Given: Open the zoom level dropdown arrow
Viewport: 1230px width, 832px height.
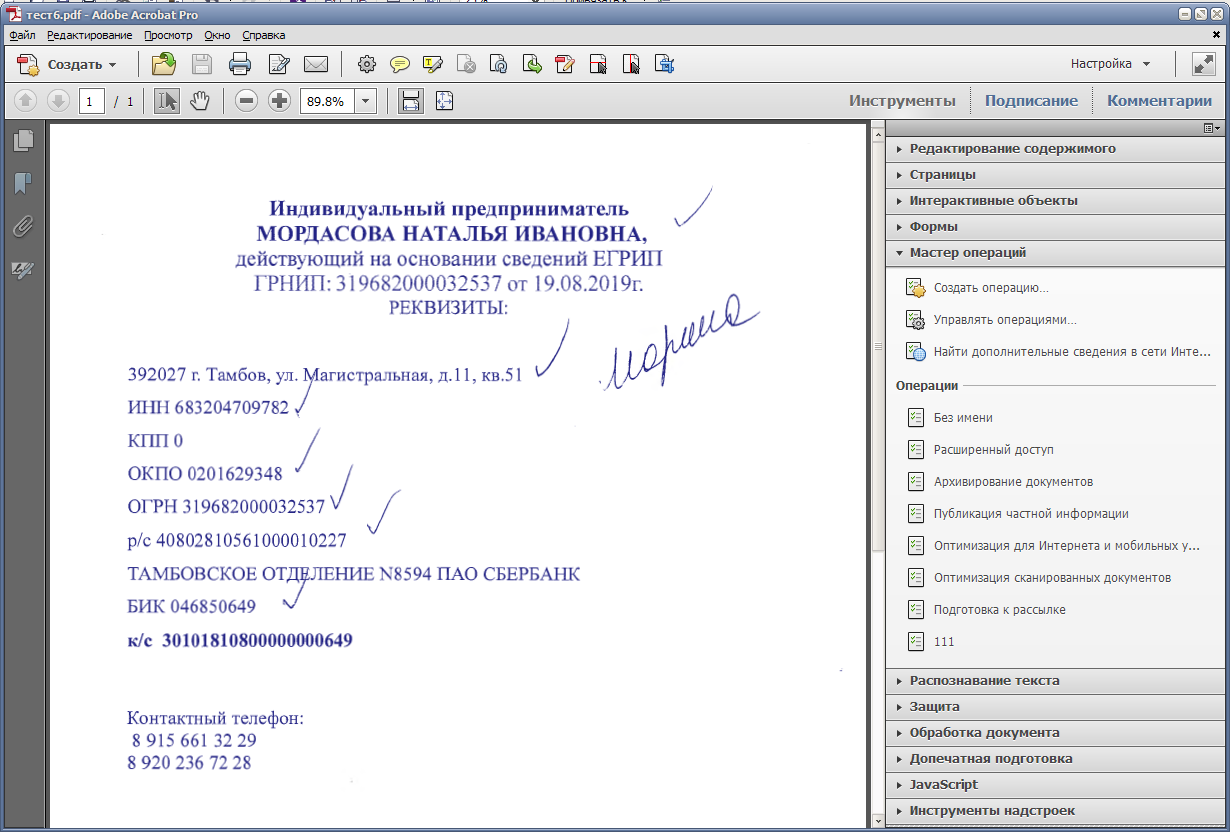Looking at the screenshot, I should pyautogui.click(x=365, y=101).
